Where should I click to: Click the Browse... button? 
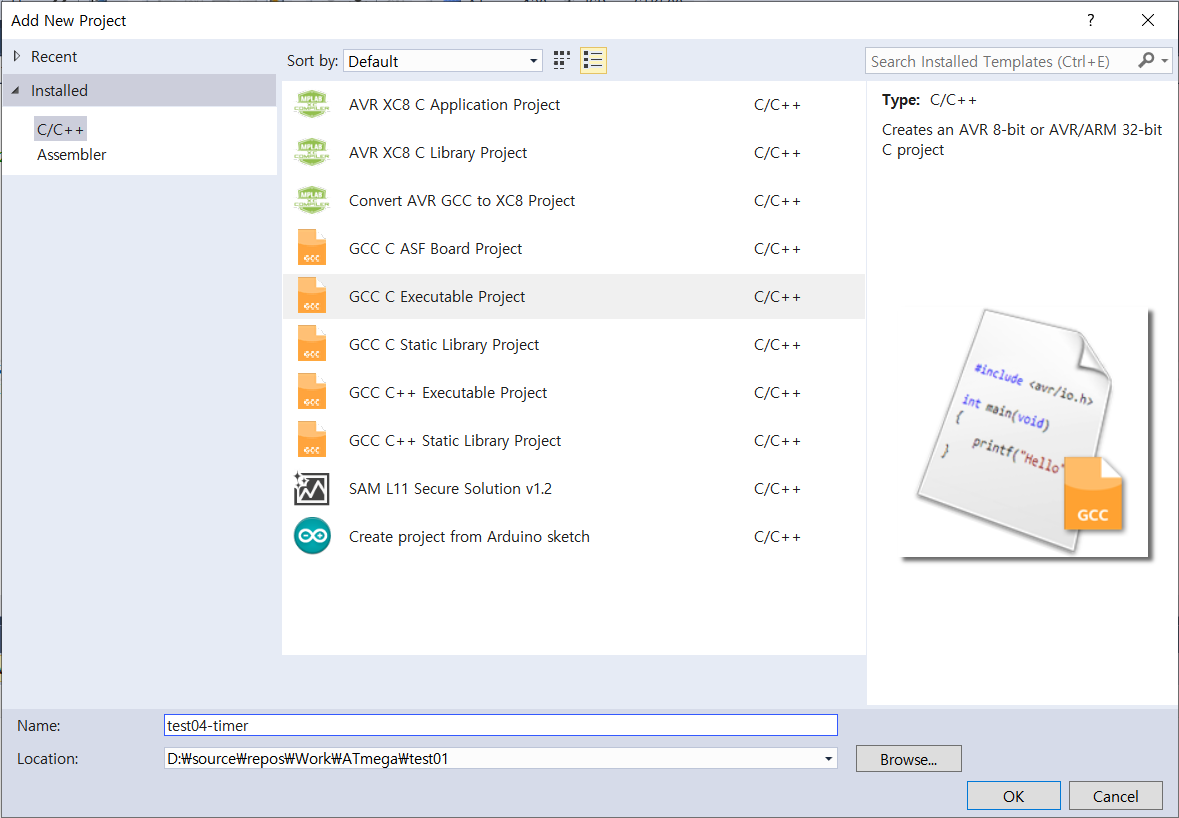coord(908,759)
